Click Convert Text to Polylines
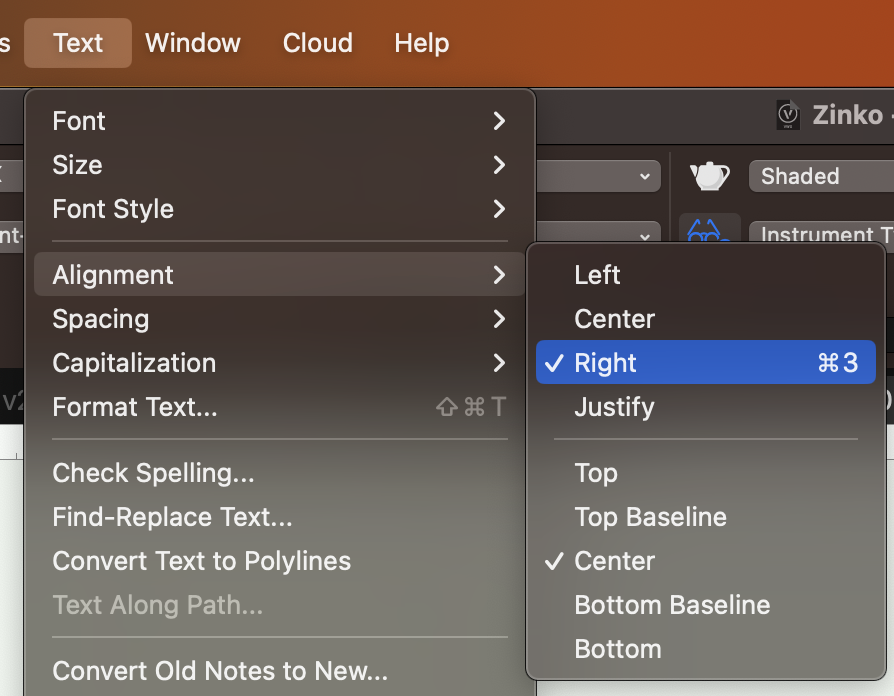 coord(201,561)
